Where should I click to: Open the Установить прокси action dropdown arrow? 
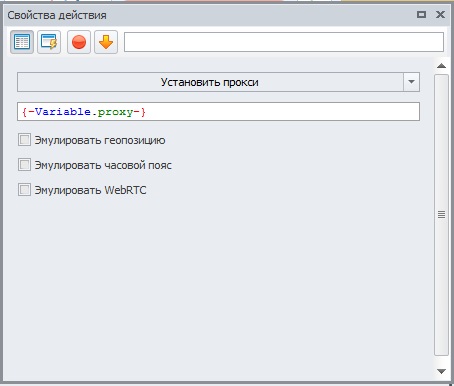(411, 82)
